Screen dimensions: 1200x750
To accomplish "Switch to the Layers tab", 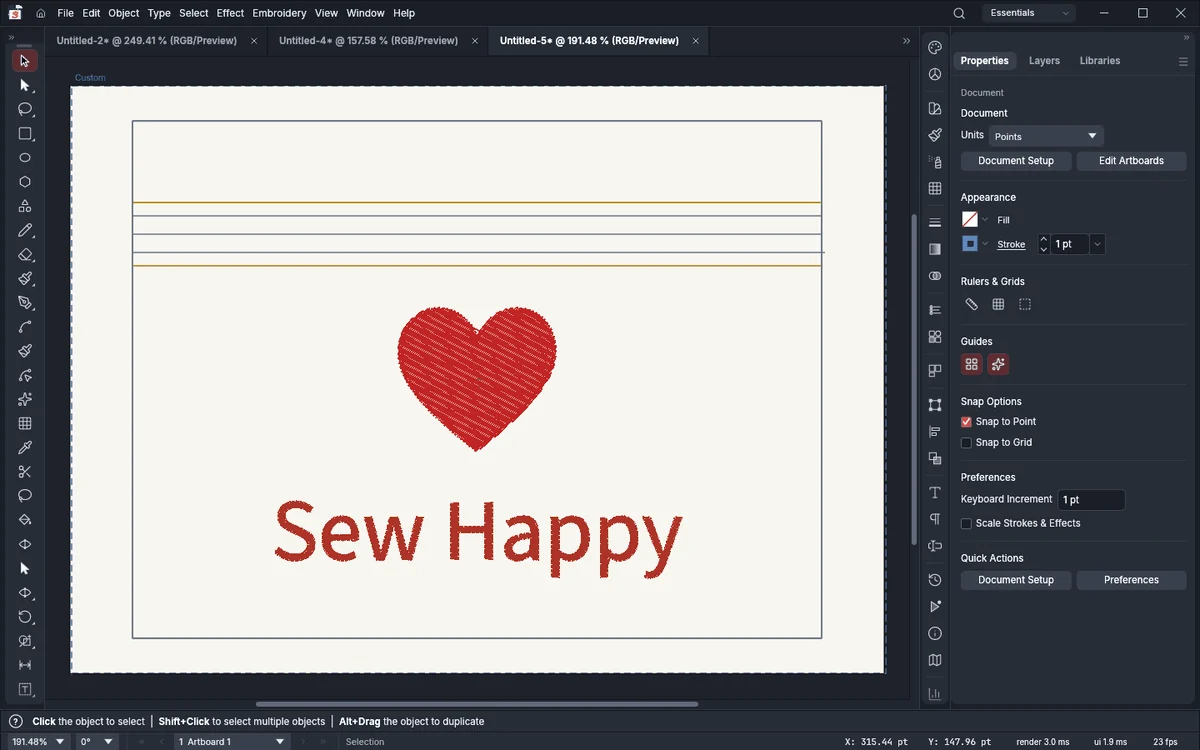I will pos(1044,61).
